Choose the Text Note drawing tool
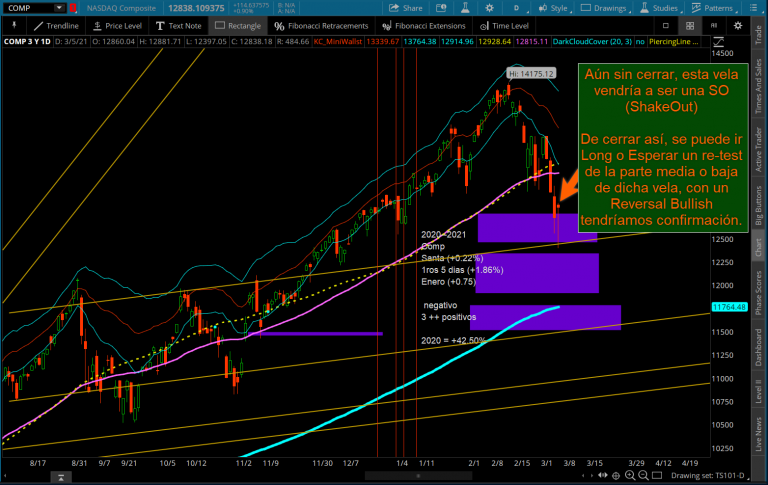Viewport: 768px width, 485px height. (x=178, y=26)
